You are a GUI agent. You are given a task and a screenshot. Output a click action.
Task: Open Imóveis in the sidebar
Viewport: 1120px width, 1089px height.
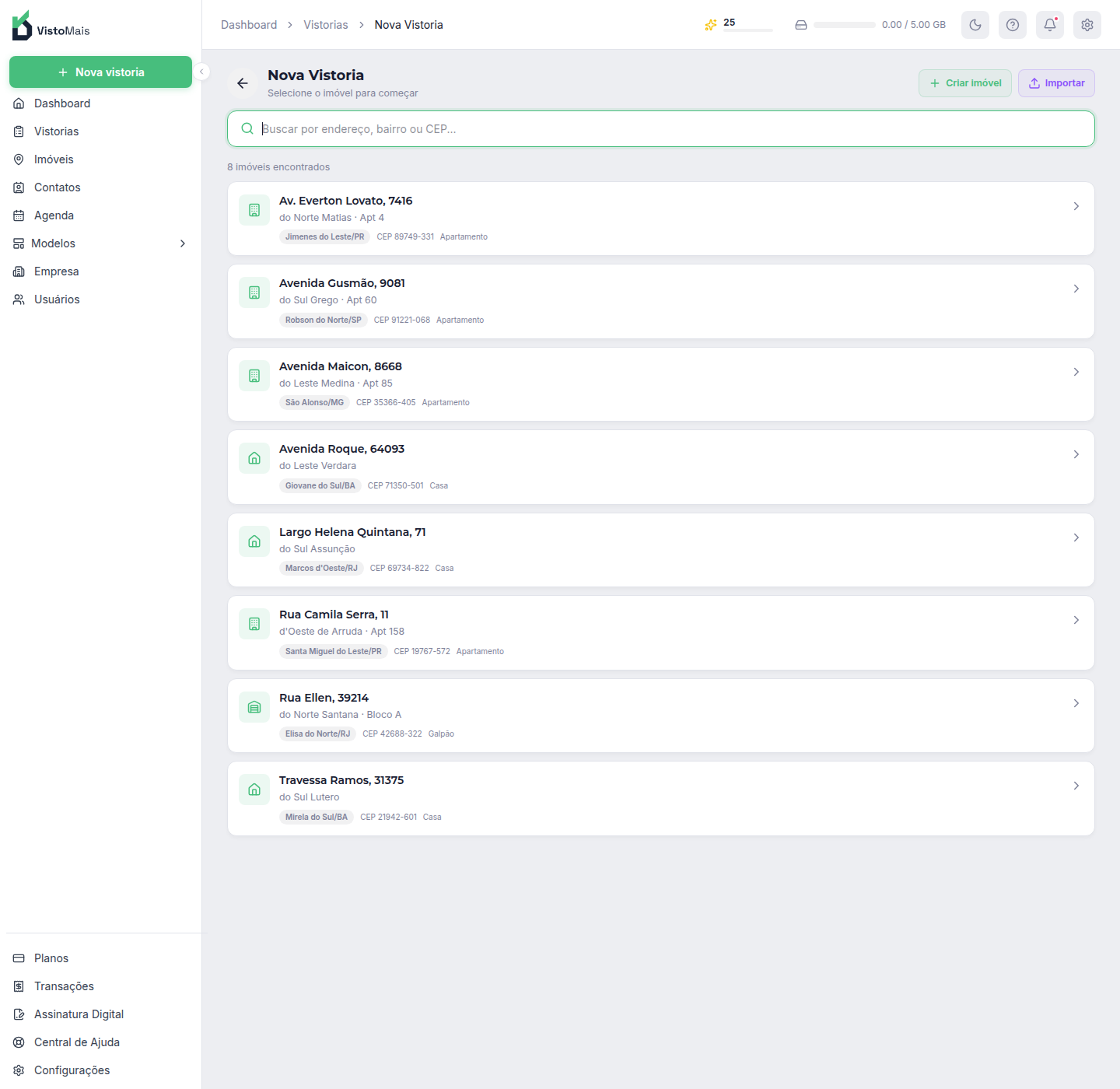tap(101, 159)
